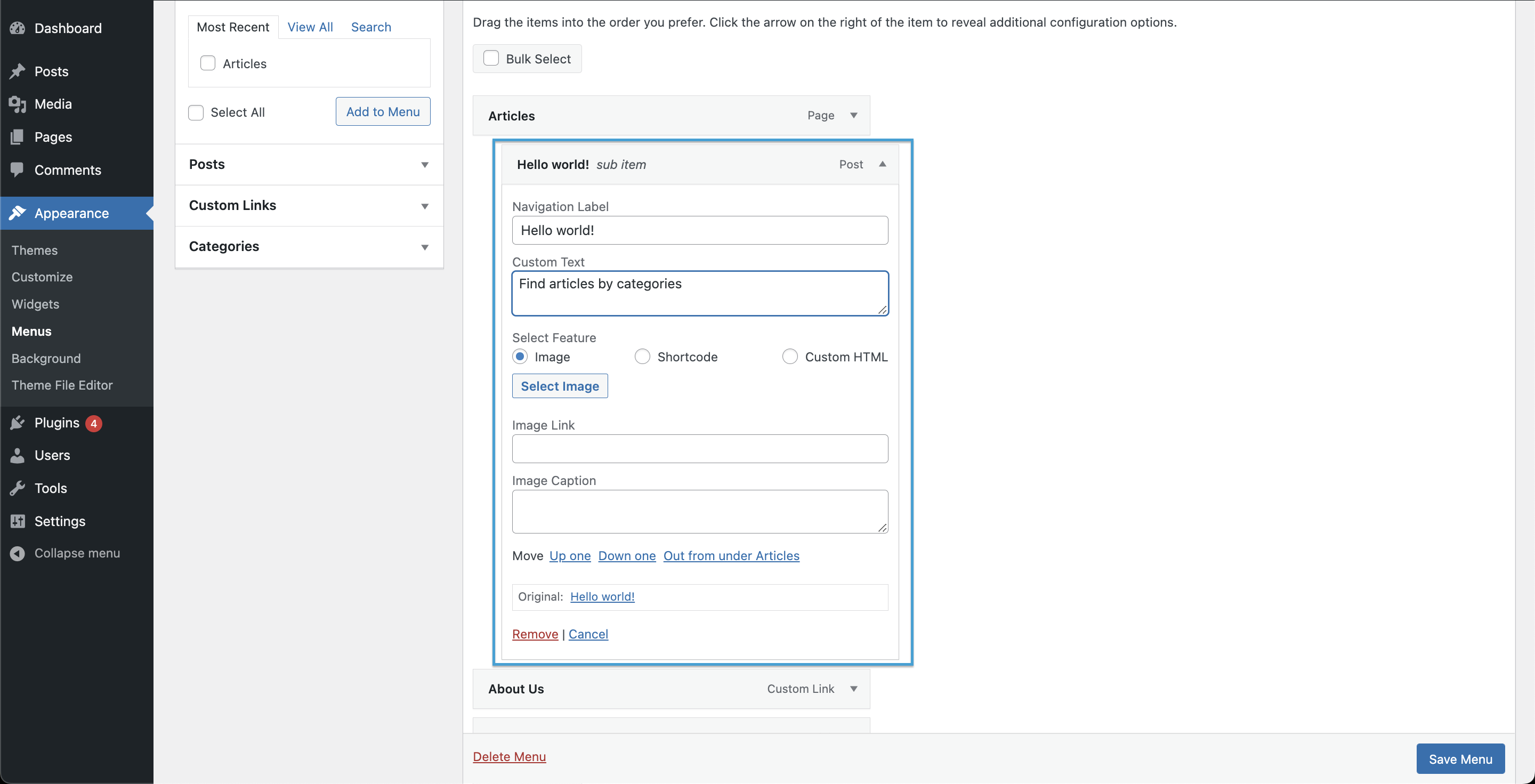Click the Custom Text textarea
This screenshot has width=1535, height=784.
click(700, 294)
